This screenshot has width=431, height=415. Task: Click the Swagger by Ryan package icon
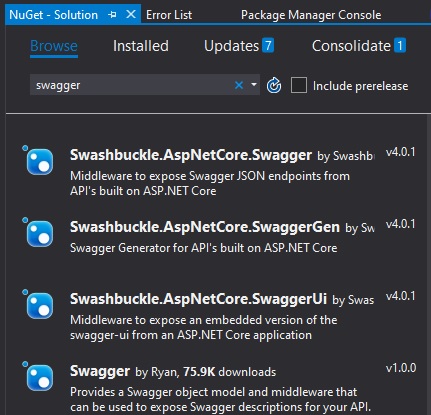point(39,378)
